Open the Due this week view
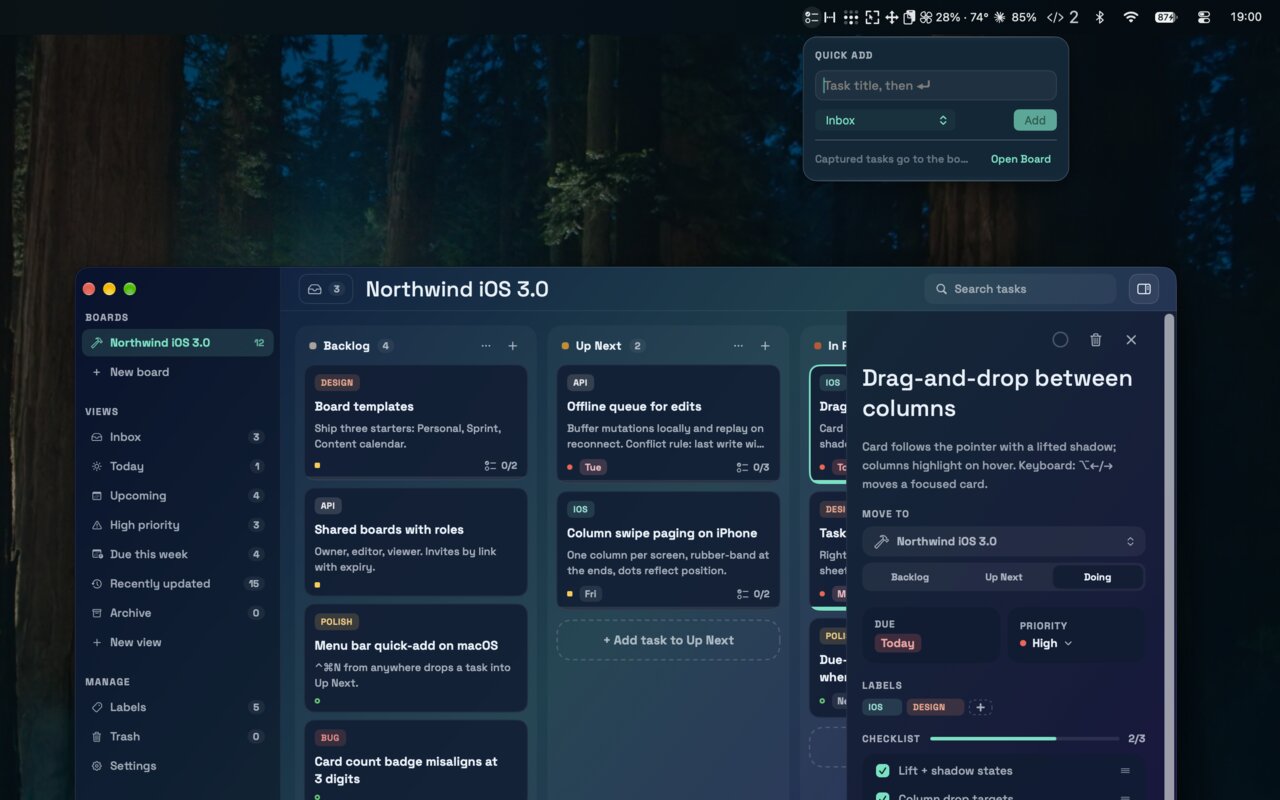 (x=177, y=554)
